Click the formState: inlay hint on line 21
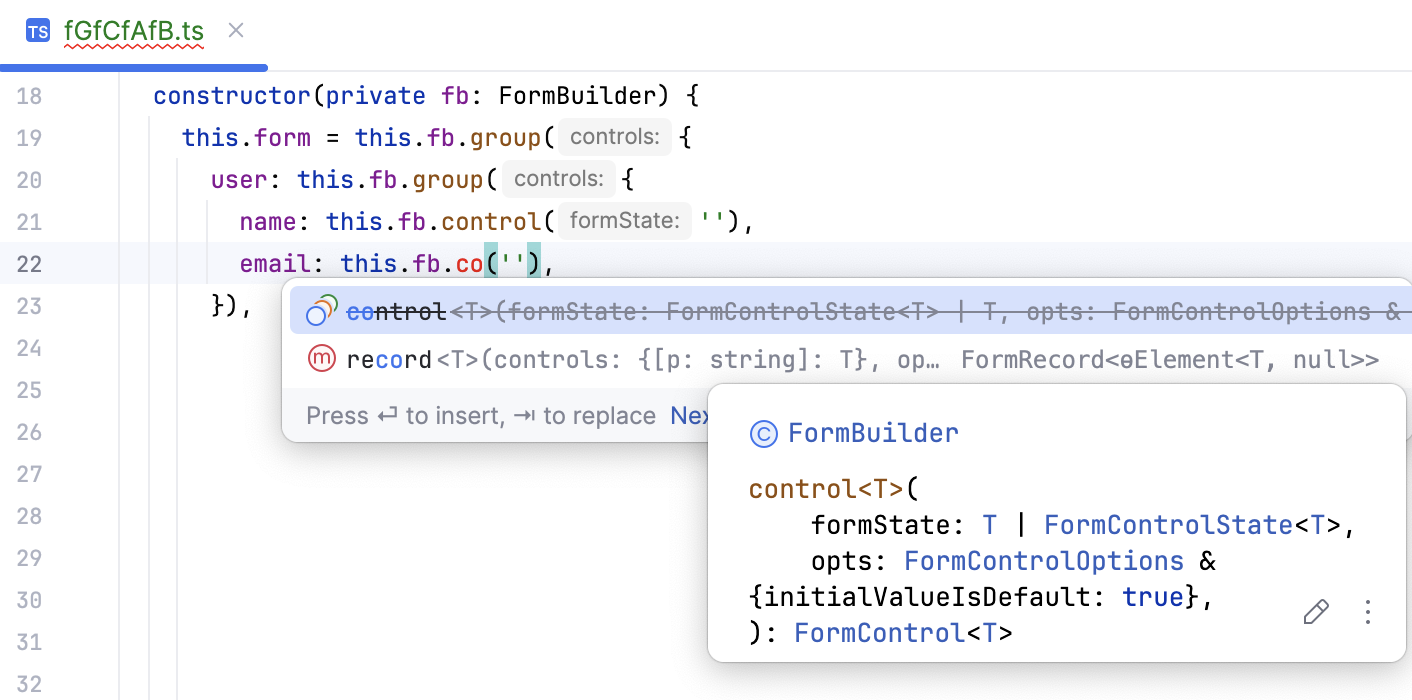Viewport: 1412px width, 700px height. coord(623,220)
